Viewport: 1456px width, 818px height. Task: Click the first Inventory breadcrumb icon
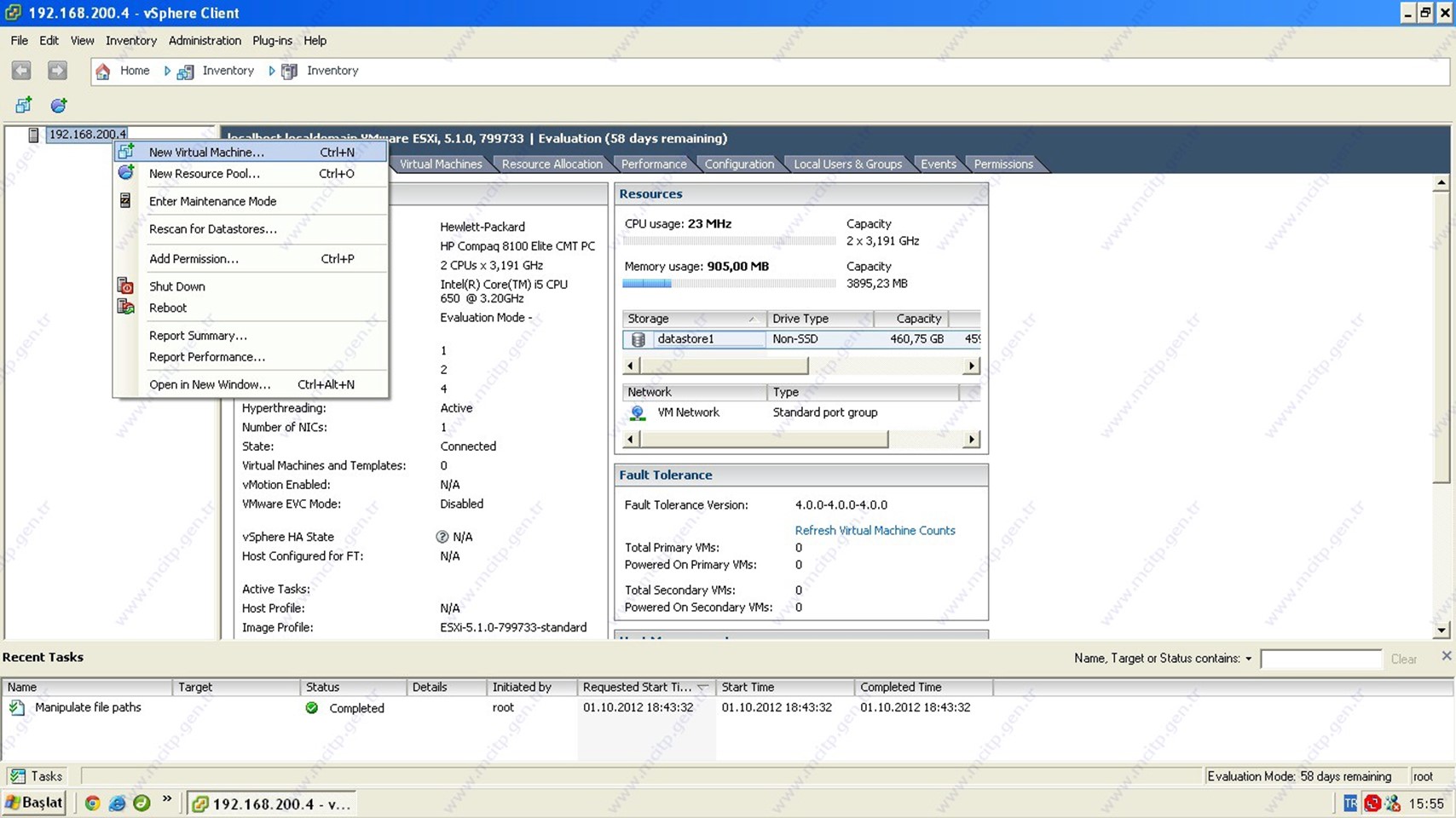click(185, 72)
